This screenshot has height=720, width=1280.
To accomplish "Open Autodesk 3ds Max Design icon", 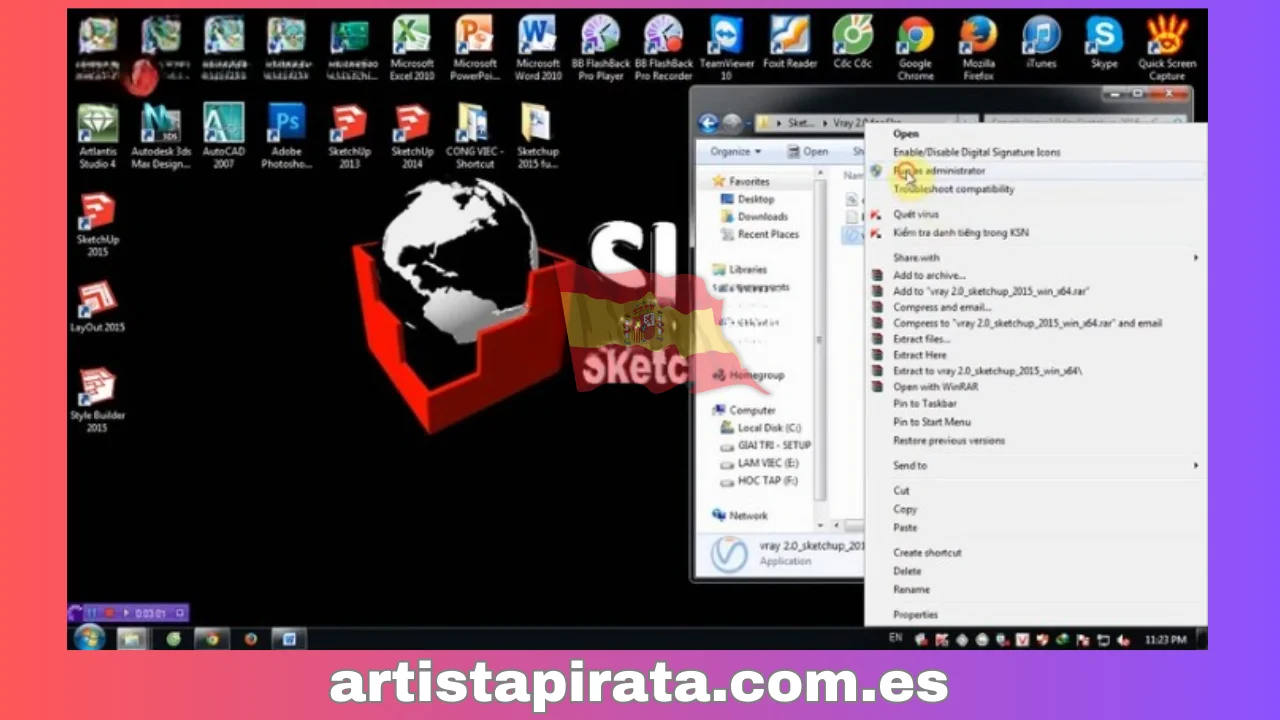I will point(160,136).
